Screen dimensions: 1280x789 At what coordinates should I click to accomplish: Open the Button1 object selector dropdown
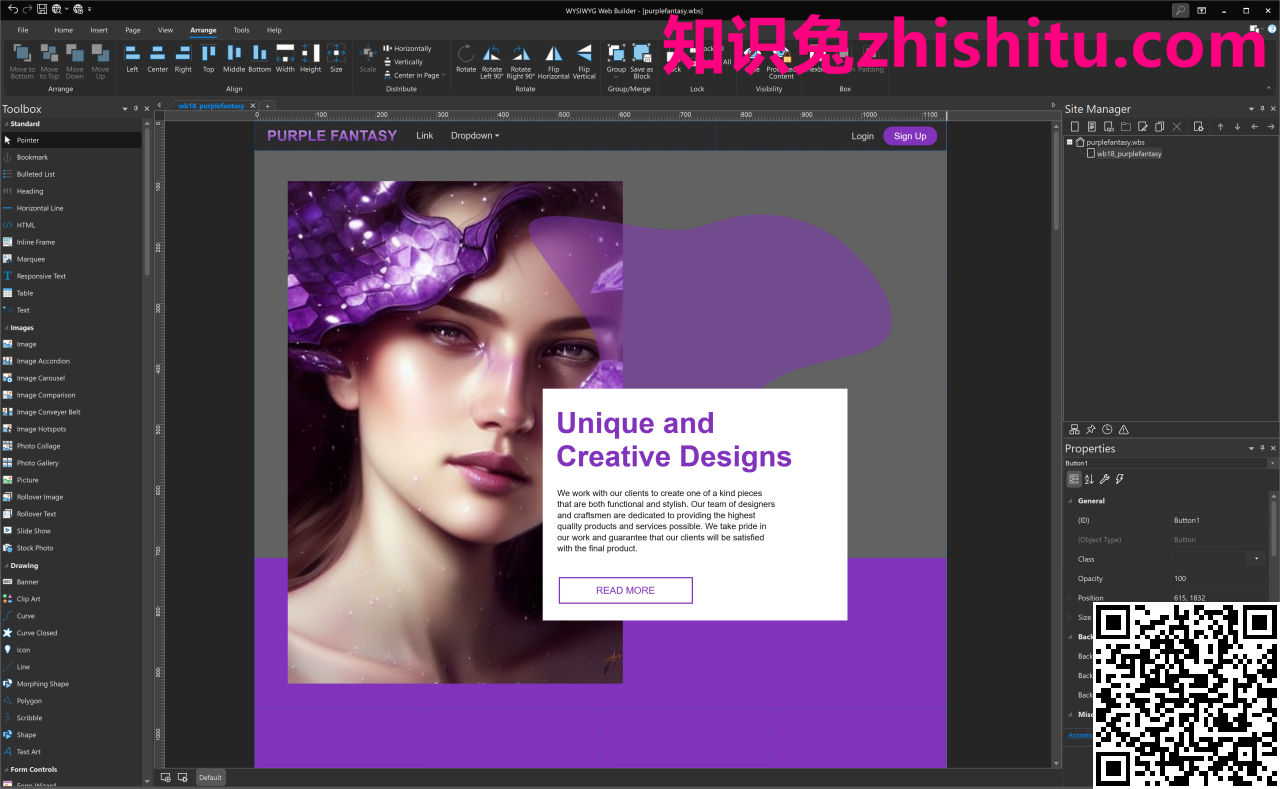tap(1272, 463)
